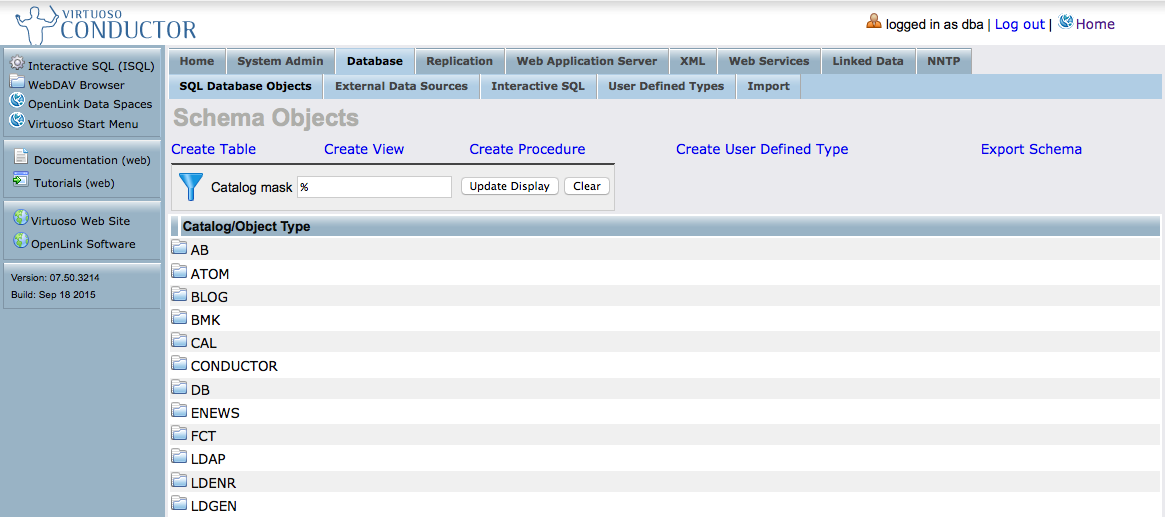Click the Home link at top right

tap(1095, 24)
